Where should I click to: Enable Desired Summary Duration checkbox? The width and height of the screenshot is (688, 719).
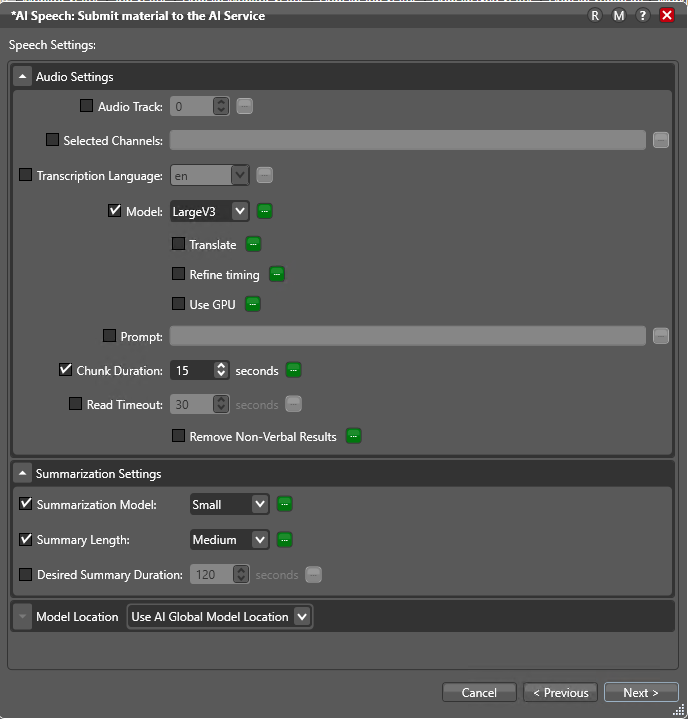coord(25,574)
